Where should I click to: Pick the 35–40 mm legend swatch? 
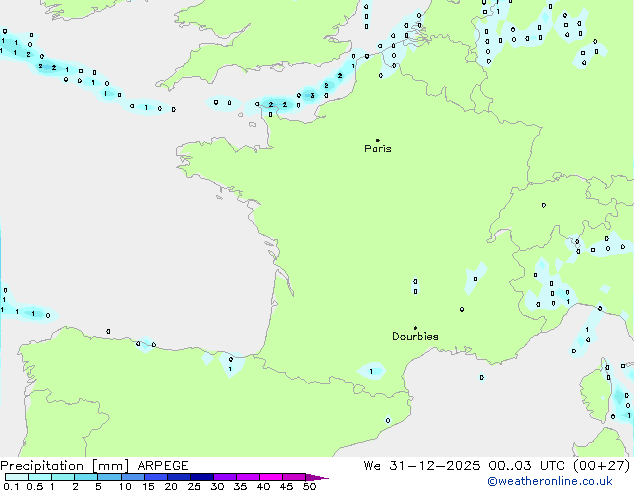click(x=247, y=477)
